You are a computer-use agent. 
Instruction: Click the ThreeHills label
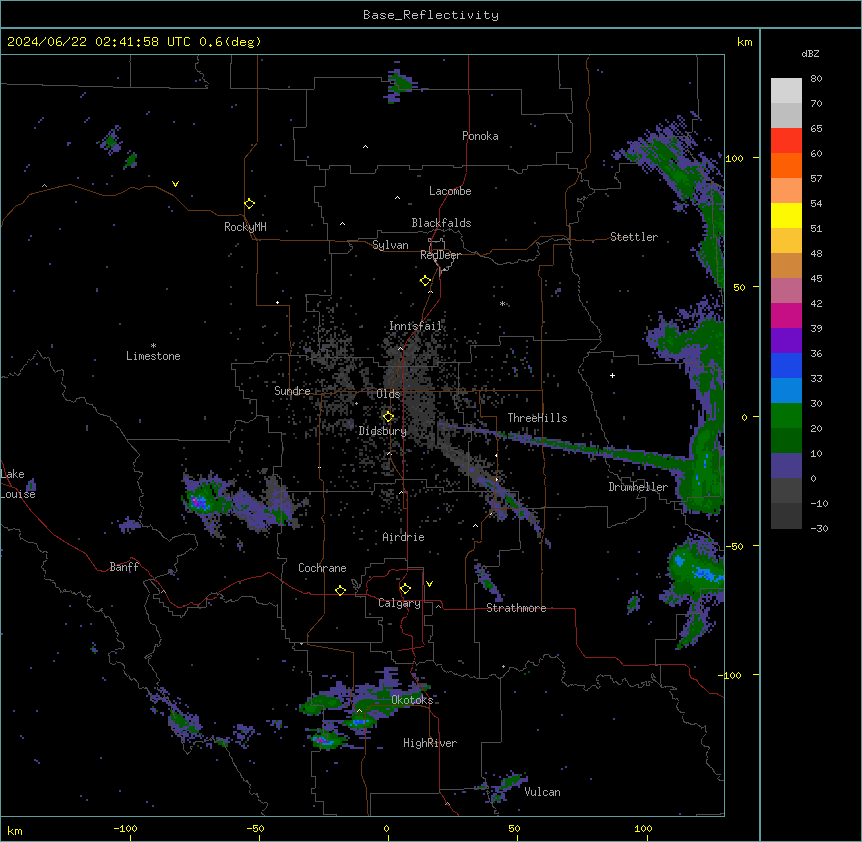click(537, 418)
